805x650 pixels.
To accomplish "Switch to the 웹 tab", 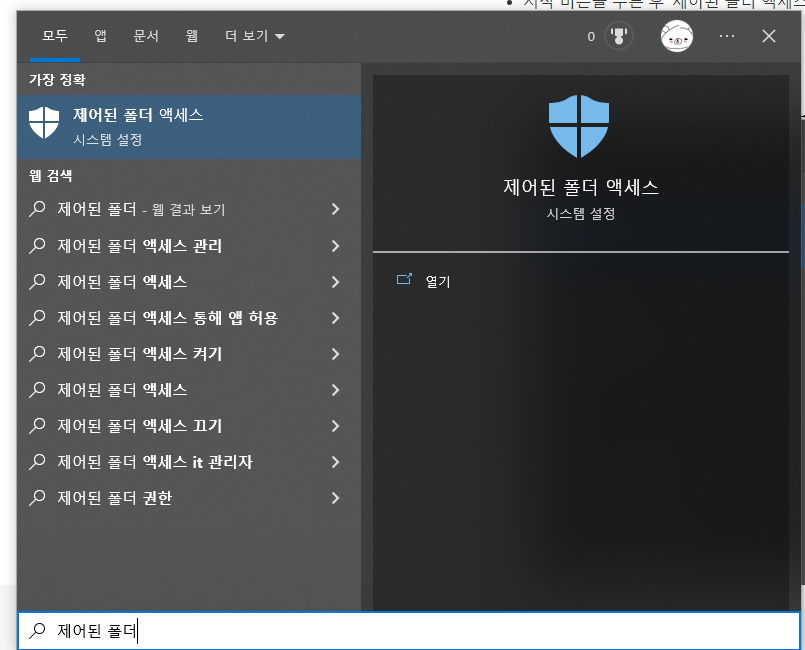I will point(191,36).
